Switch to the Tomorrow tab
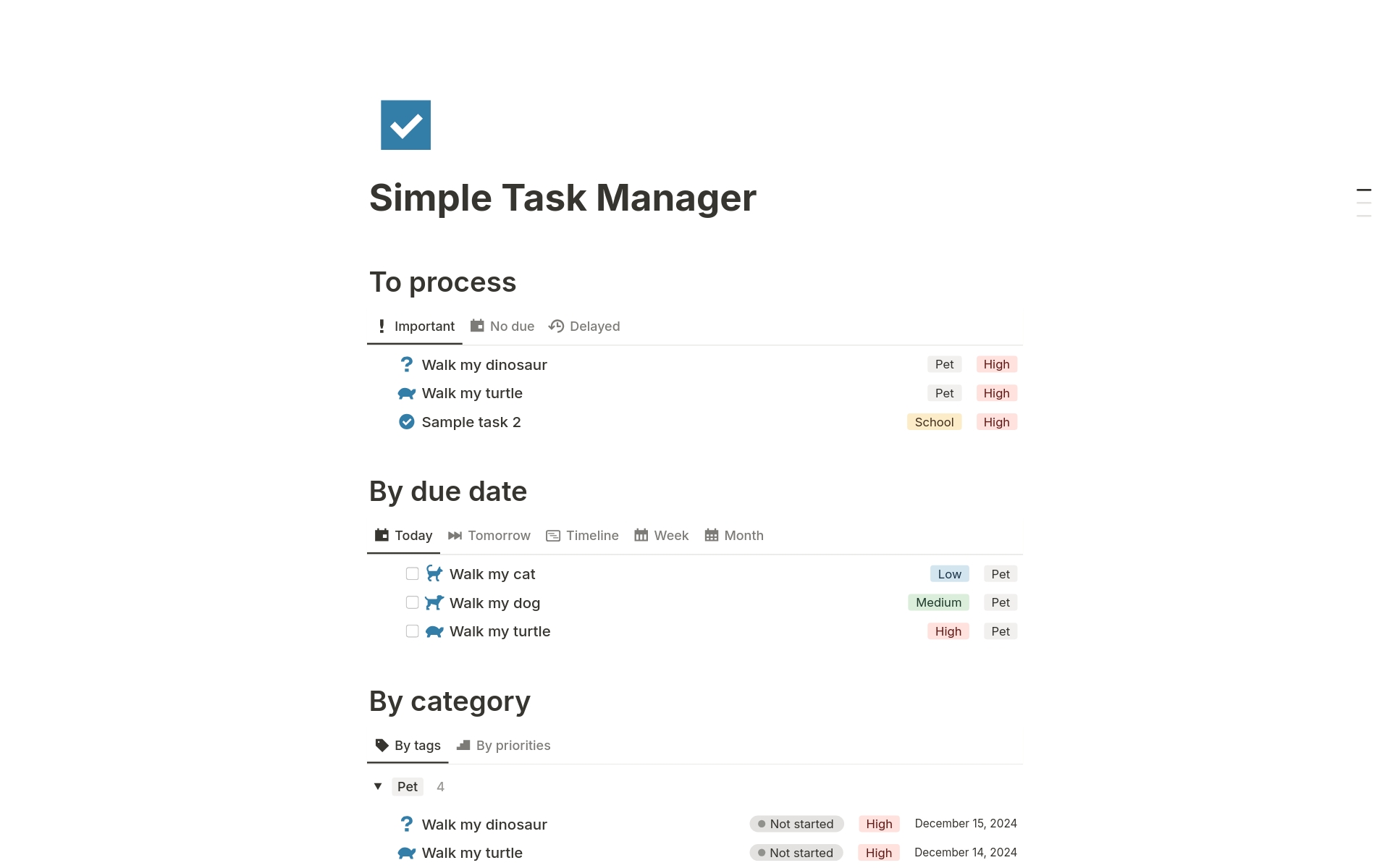Screen dimensions: 1390x868 498,535
